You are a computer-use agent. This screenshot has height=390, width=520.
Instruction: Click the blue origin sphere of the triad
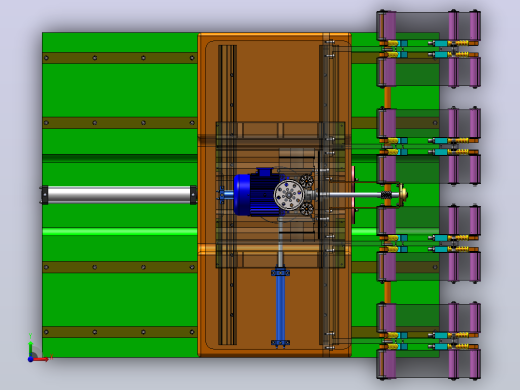click(x=30, y=359)
